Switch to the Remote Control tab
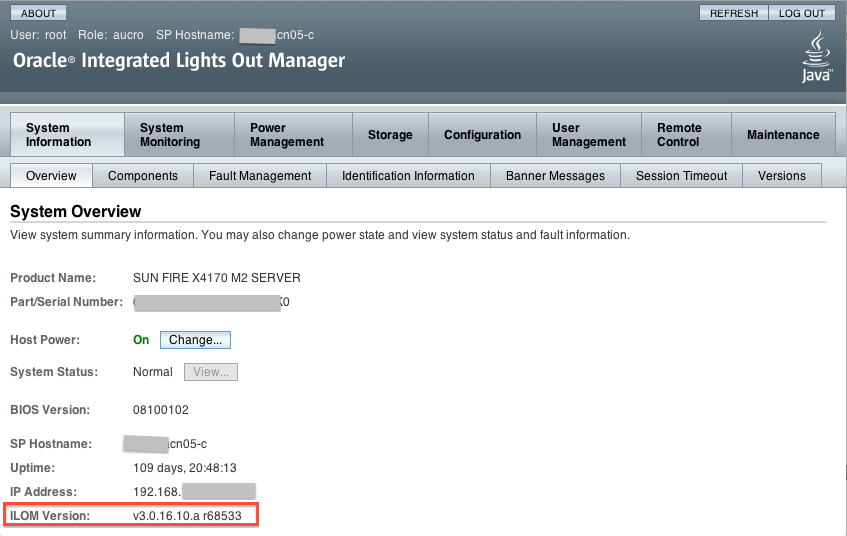847x536 pixels. [x=687, y=135]
